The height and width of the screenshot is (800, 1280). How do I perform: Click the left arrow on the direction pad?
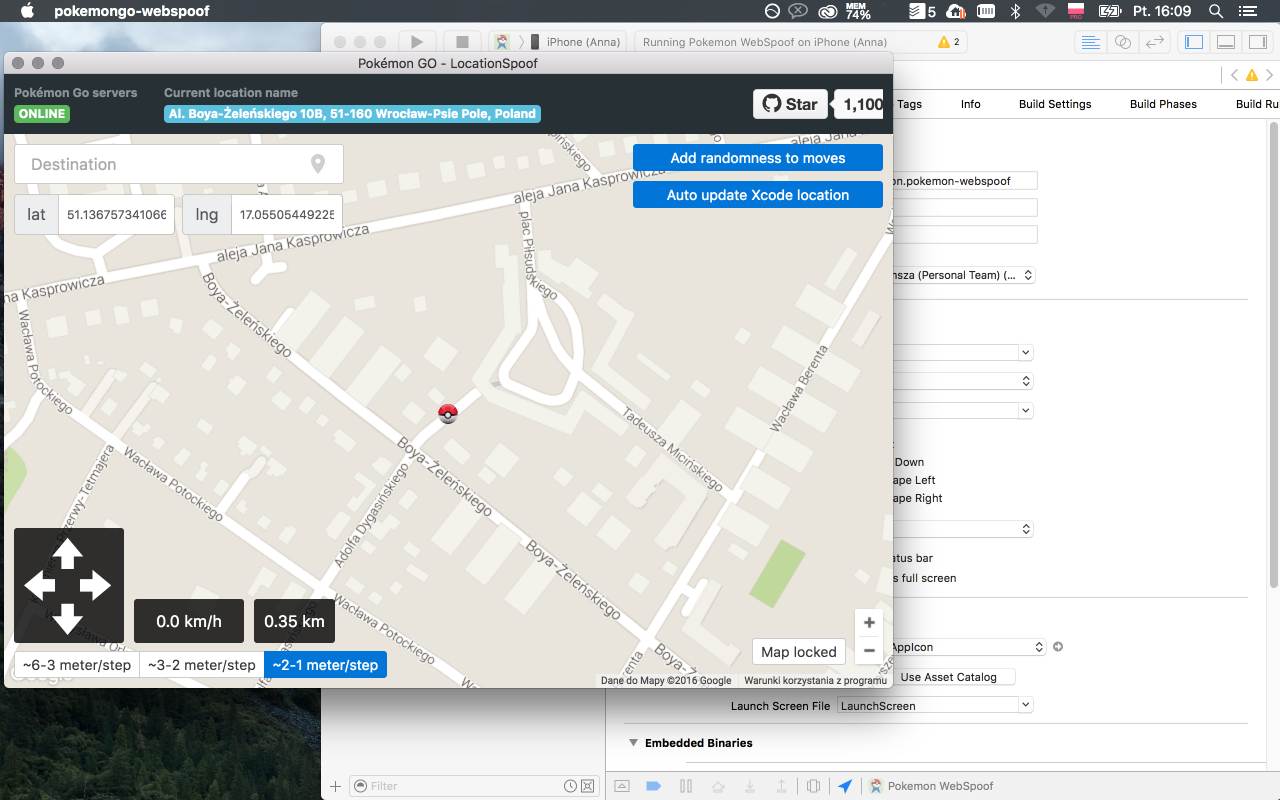[39, 585]
